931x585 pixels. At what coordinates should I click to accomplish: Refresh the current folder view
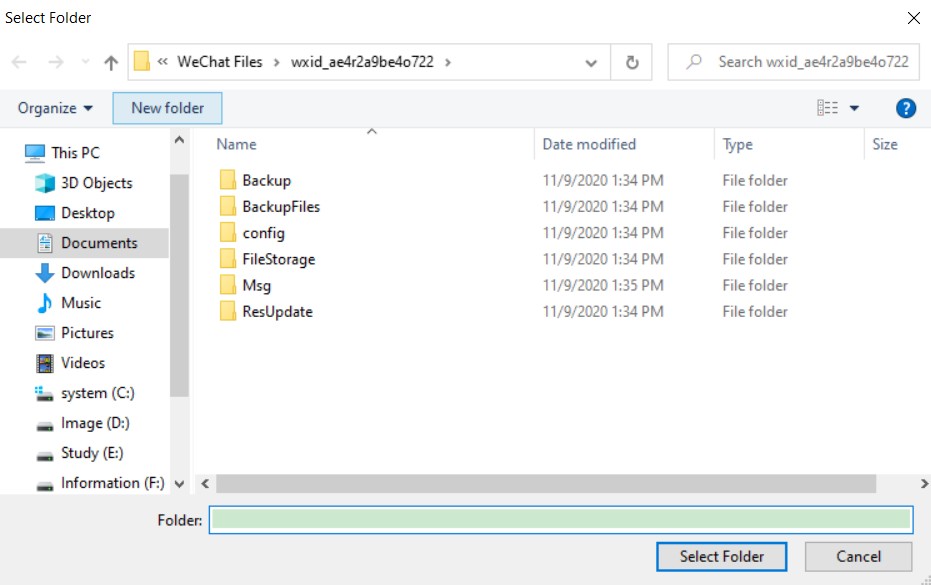click(x=631, y=61)
